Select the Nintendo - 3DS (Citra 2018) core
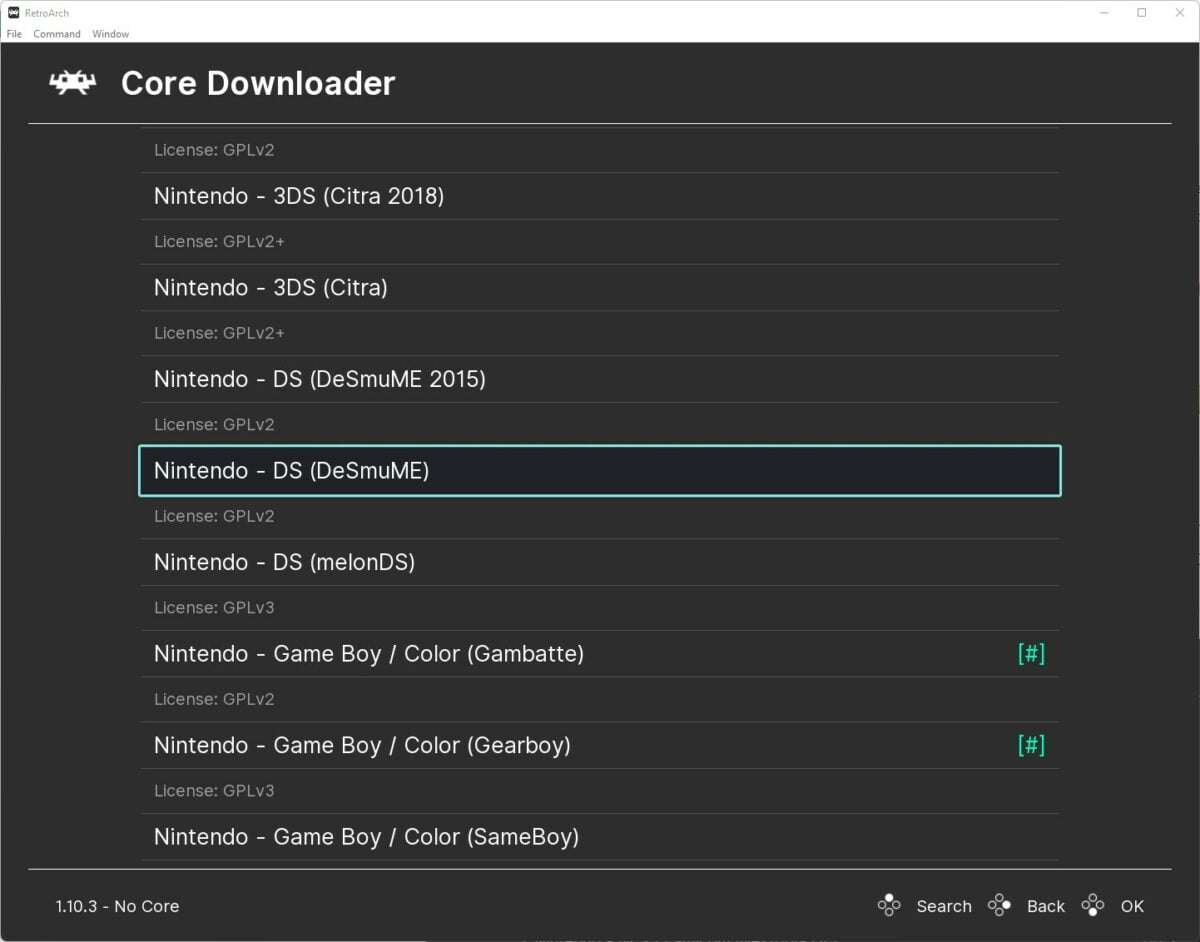This screenshot has height=942, width=1200. tap(300, 196)
